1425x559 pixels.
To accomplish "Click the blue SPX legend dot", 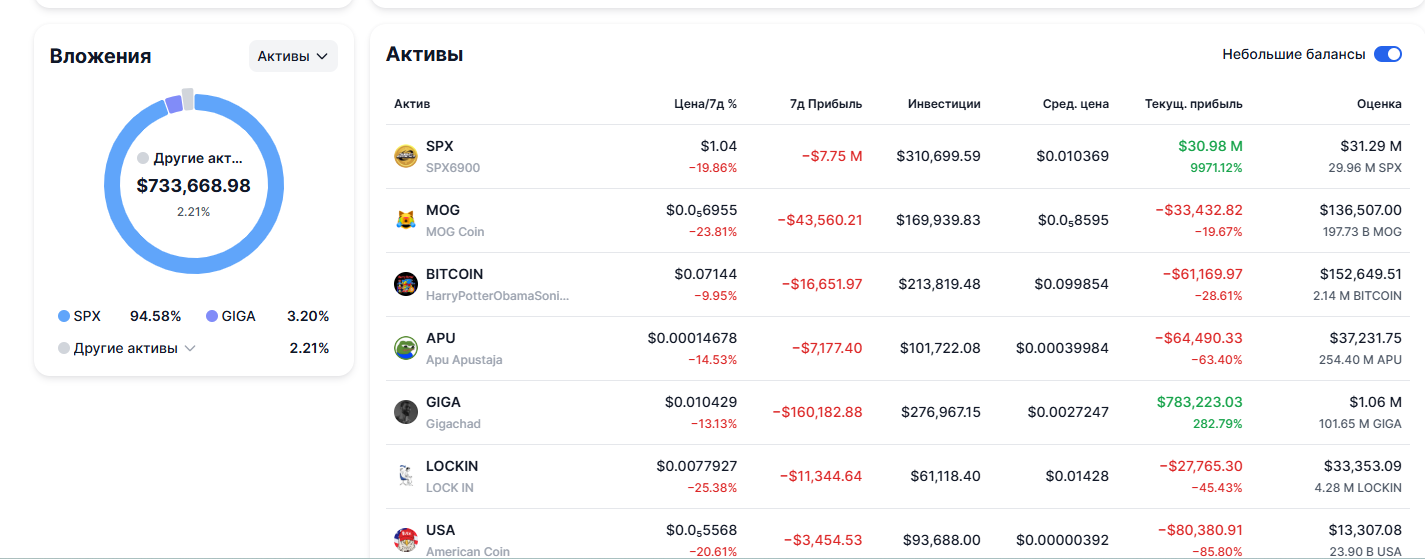I will 64,316.
